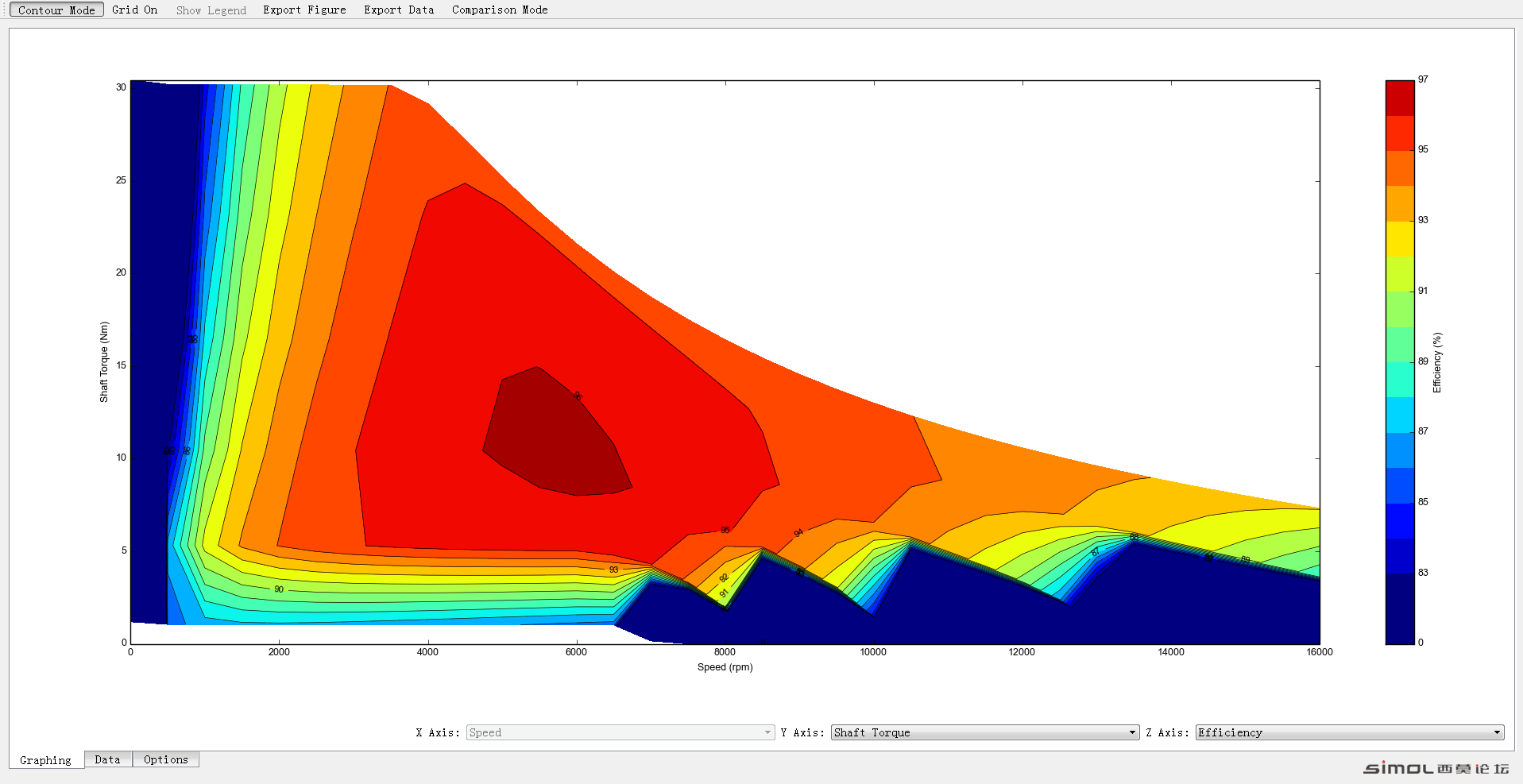
Task: Click the 8000 tick on speed axis
Action: (725, 652)
